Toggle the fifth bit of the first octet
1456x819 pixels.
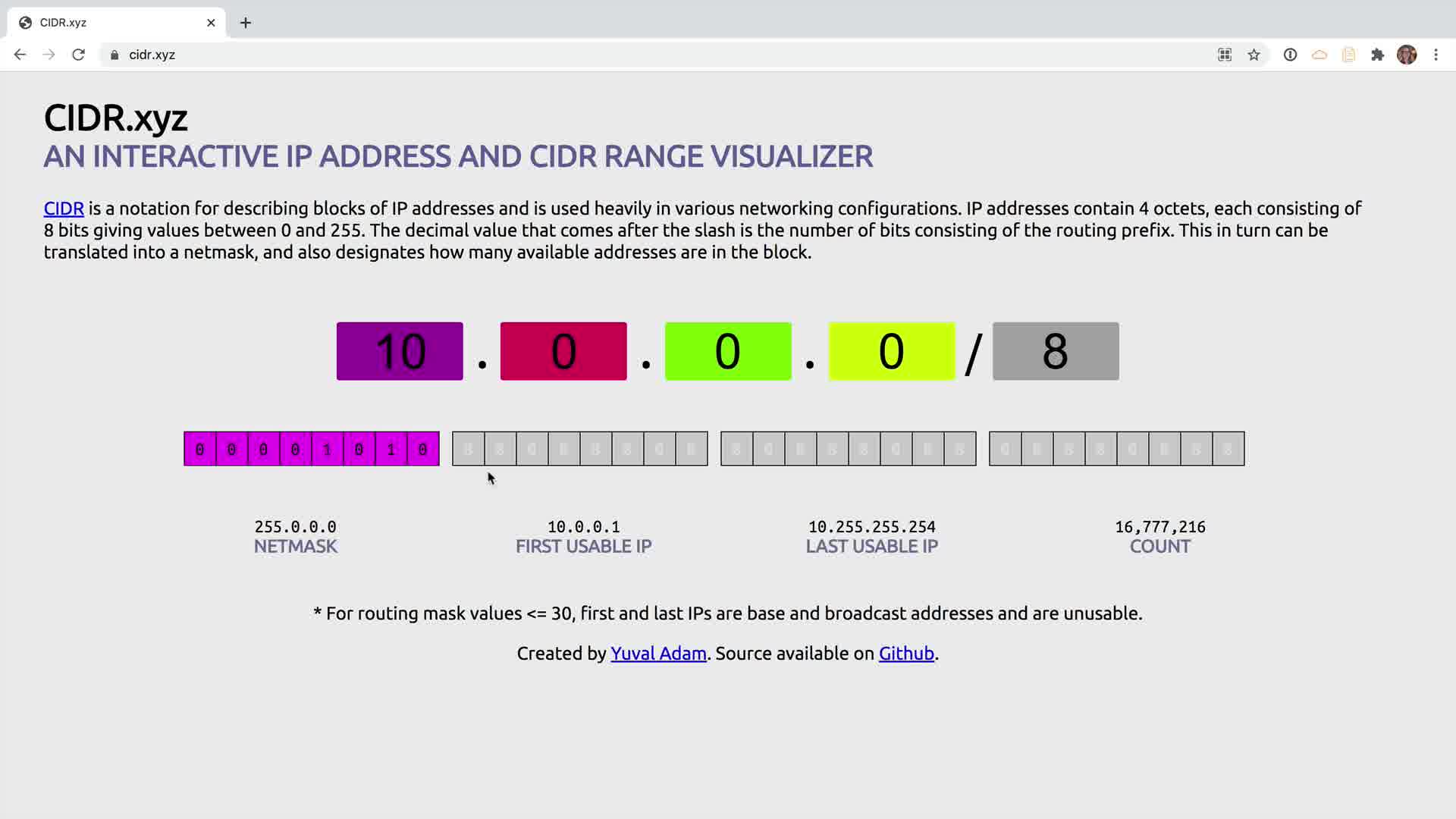tap(327, 449)
